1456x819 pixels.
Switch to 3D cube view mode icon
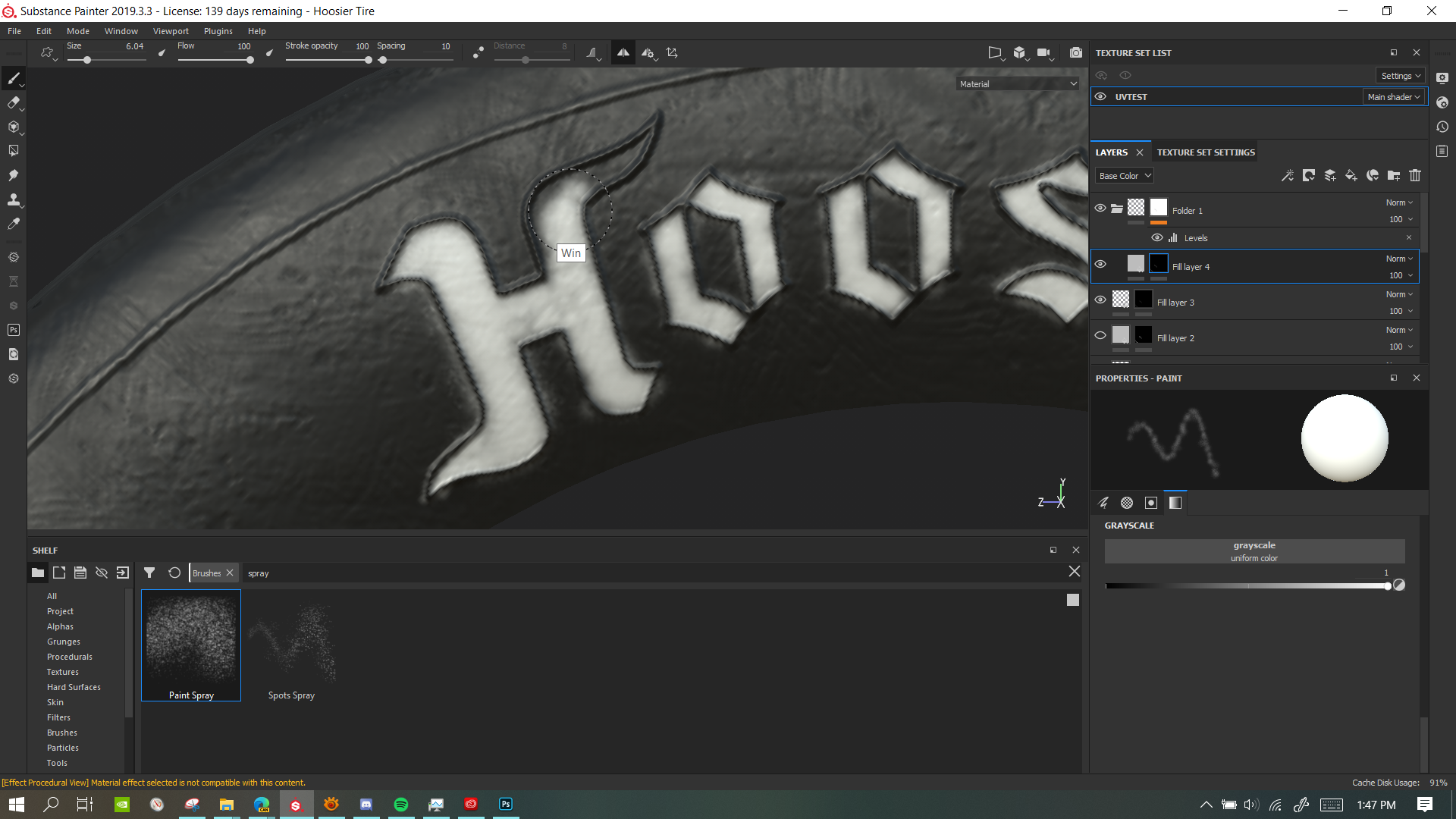[1020, 53]
